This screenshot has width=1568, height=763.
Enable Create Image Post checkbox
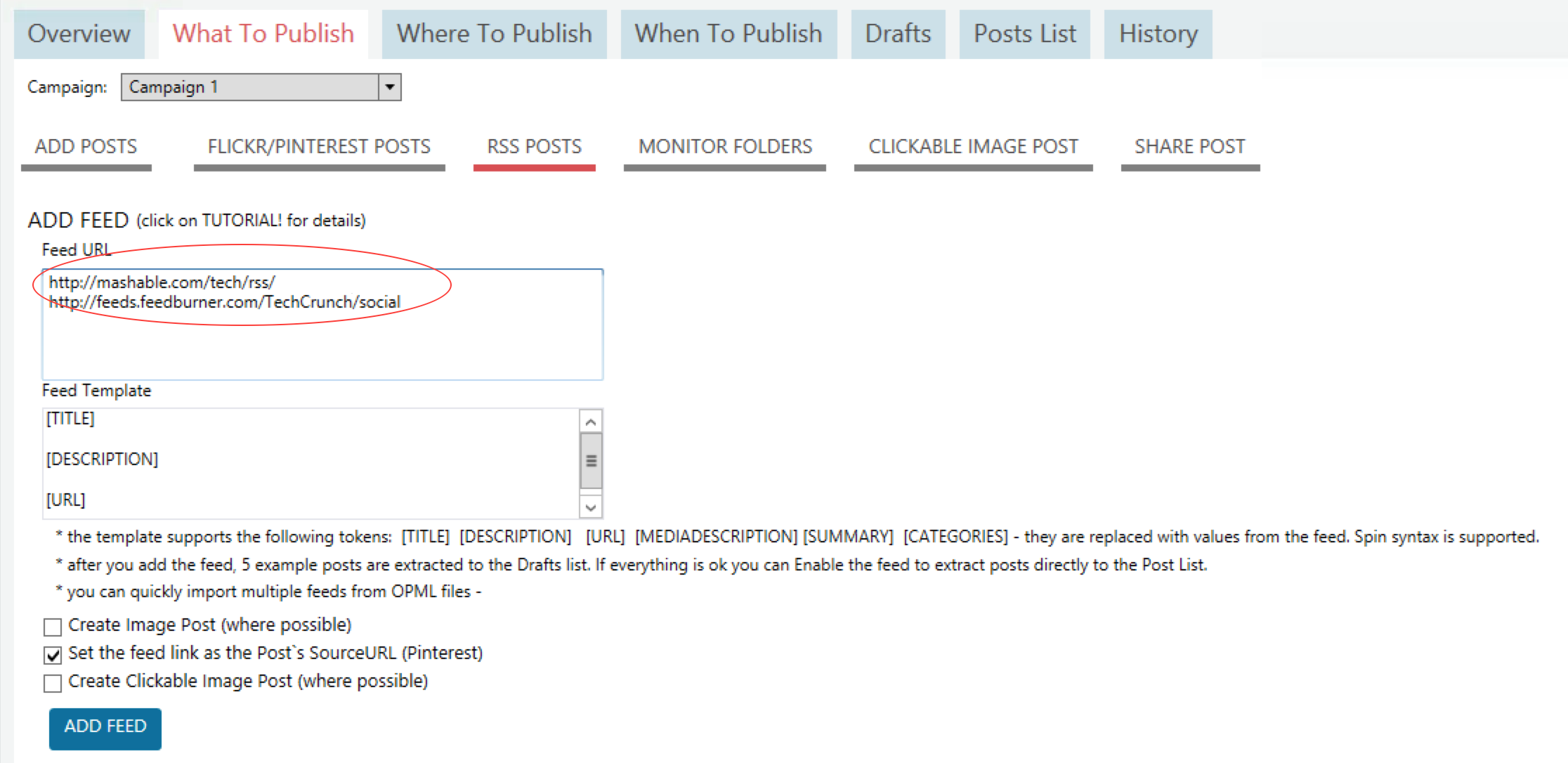pos(53,626)
